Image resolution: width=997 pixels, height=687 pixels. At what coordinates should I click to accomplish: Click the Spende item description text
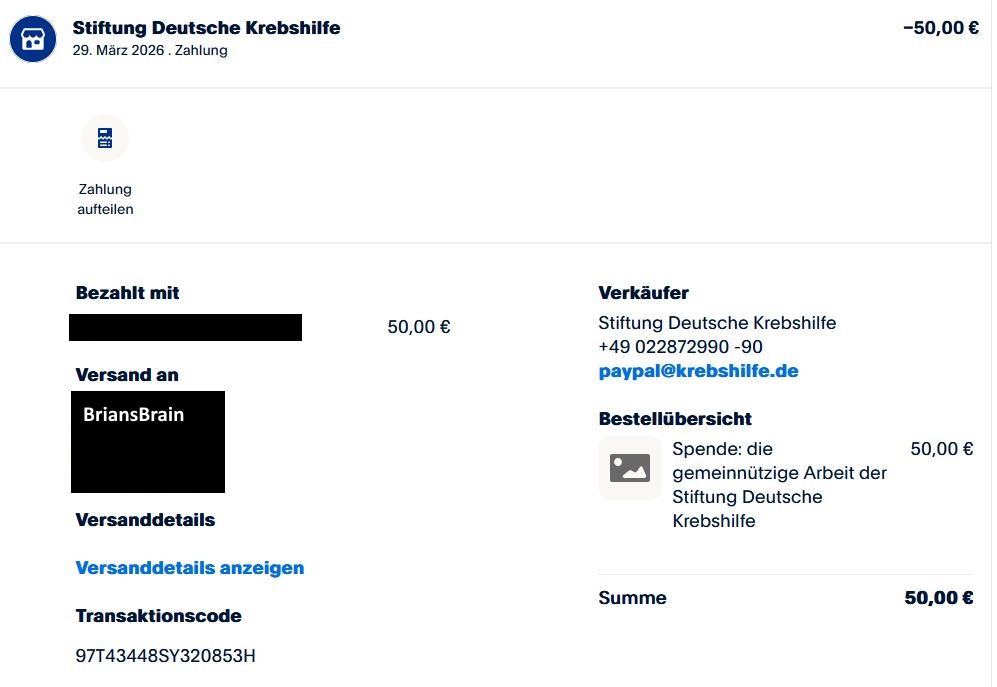779,485
